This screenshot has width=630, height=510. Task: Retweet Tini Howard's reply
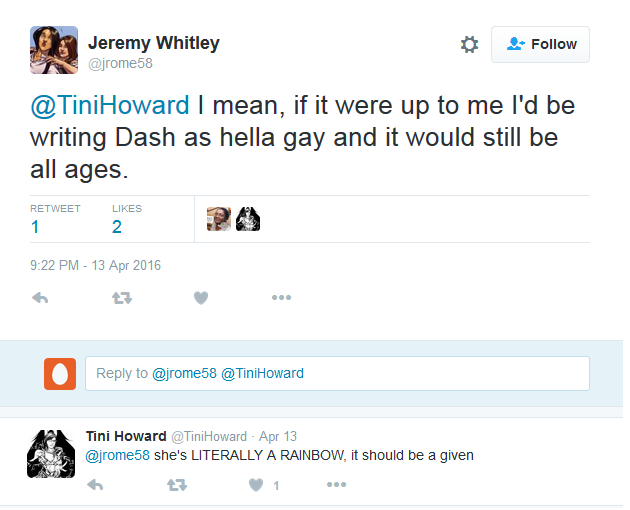[x=177, y=485]
